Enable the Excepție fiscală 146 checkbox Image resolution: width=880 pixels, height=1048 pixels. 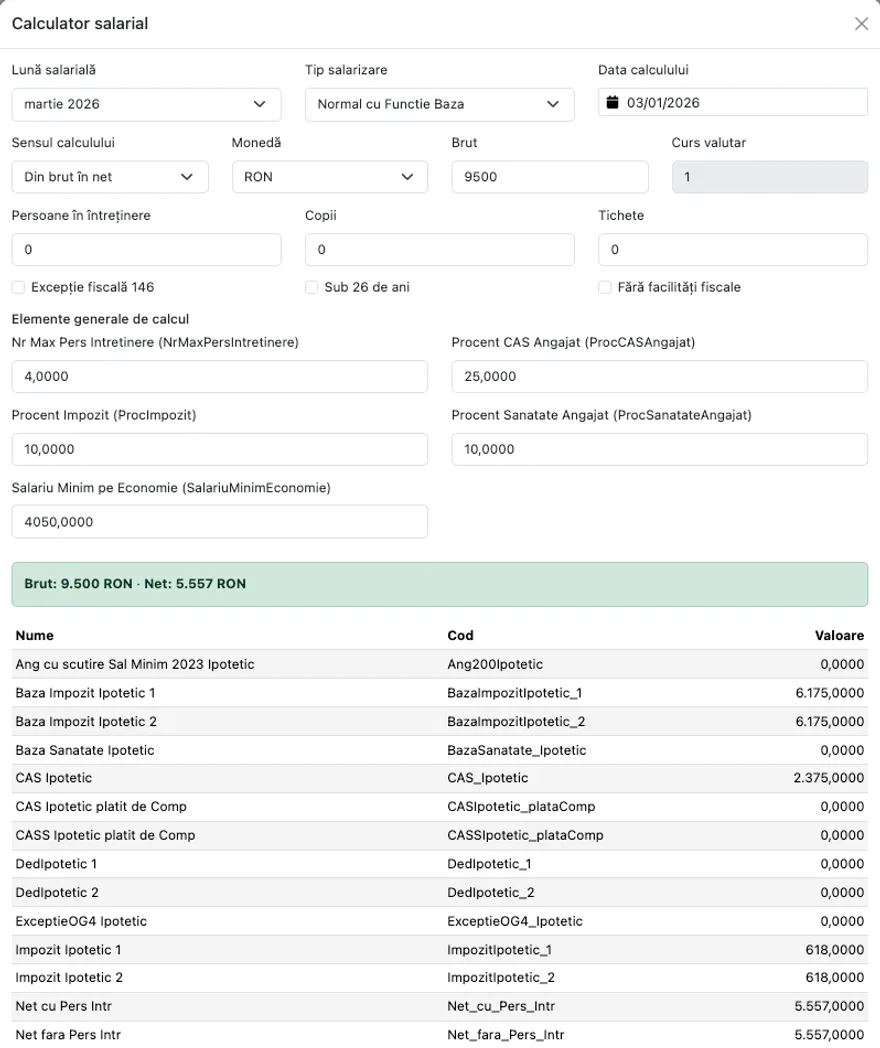coord(19,287)
